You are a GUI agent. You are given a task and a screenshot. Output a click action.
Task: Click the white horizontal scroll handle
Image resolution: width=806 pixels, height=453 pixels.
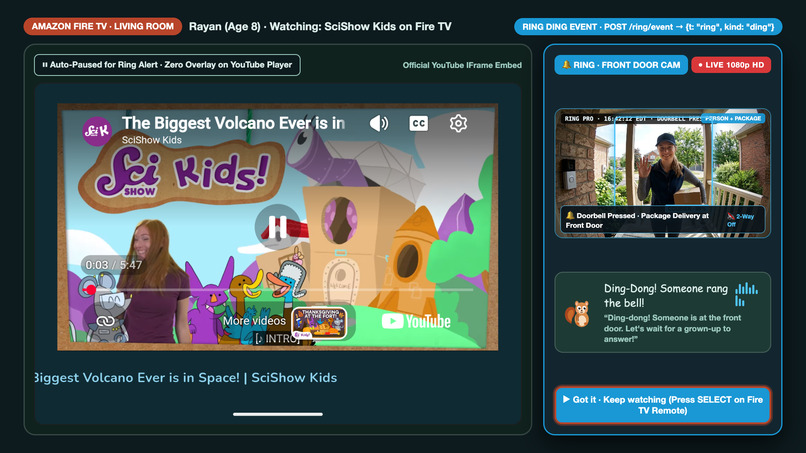click(278, 414)
